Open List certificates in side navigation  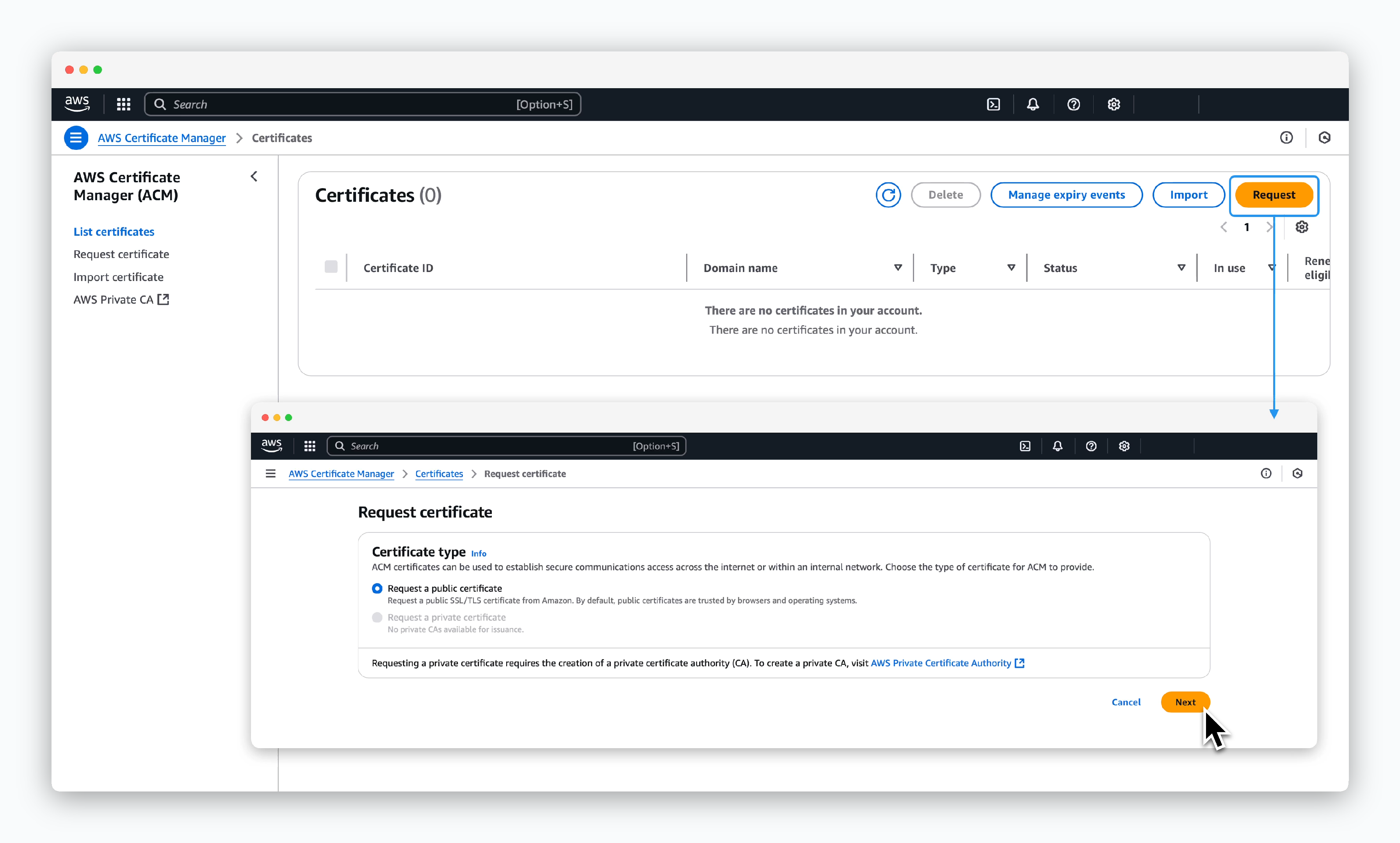[x=114, y=232]
